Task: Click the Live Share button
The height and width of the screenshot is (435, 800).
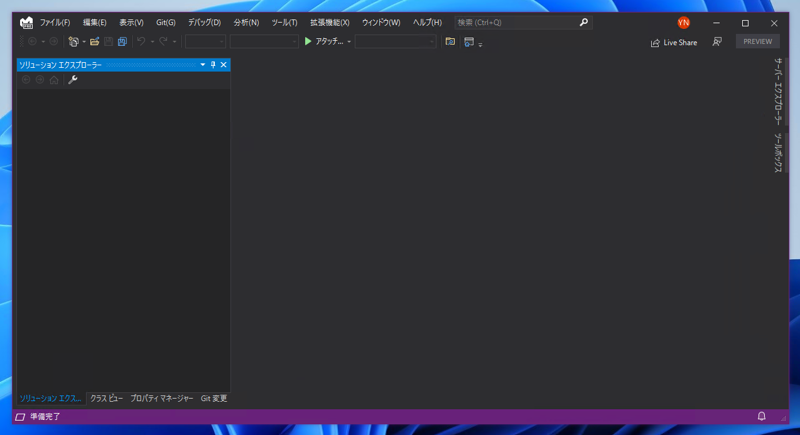Action: [x=673, y=42]
